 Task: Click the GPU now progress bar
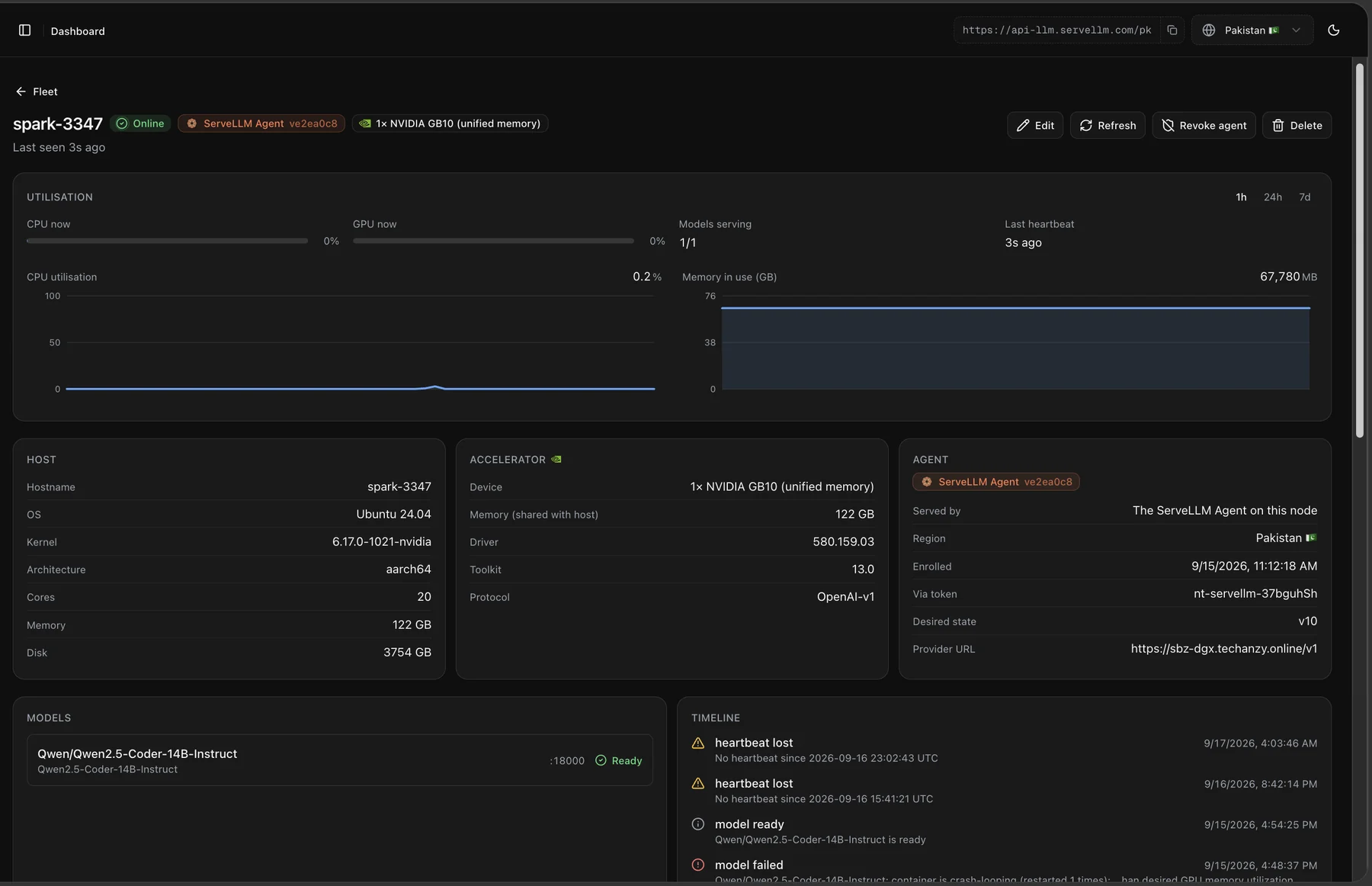tap(493, 241)
